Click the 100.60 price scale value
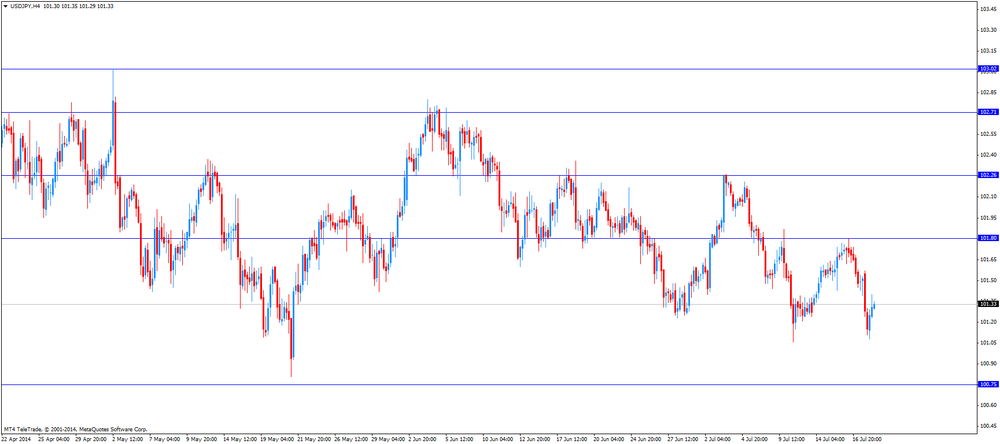The image size is (1000, 444). [988, 405]
